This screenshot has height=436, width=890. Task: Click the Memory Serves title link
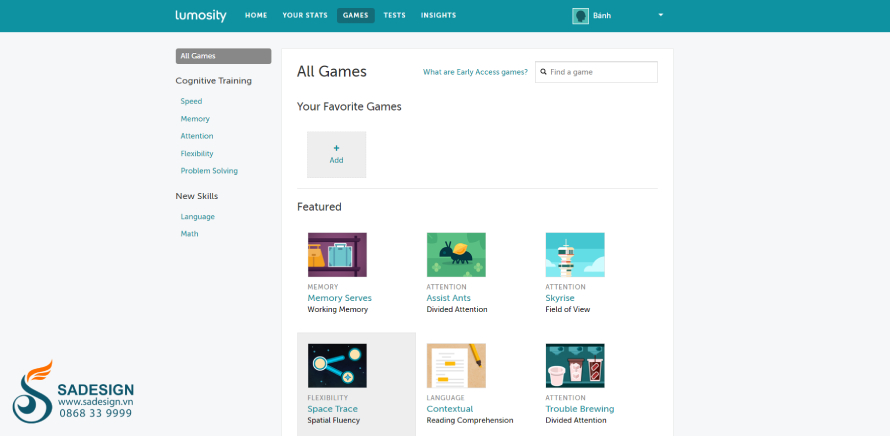pyautogui.click(x=339, y=298)
